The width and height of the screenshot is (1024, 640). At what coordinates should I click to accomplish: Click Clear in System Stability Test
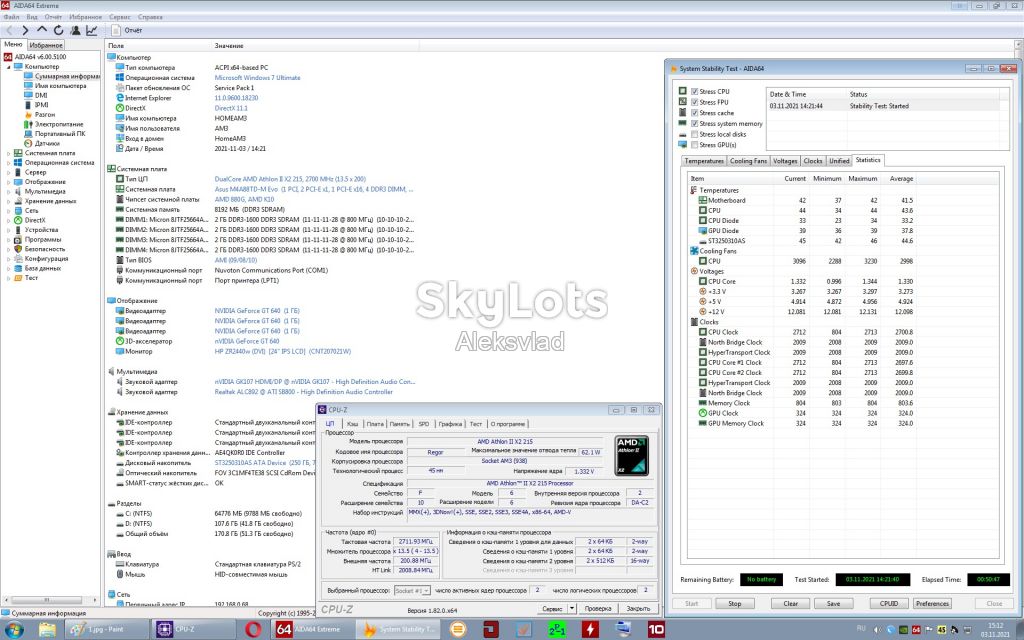(791, 603)
